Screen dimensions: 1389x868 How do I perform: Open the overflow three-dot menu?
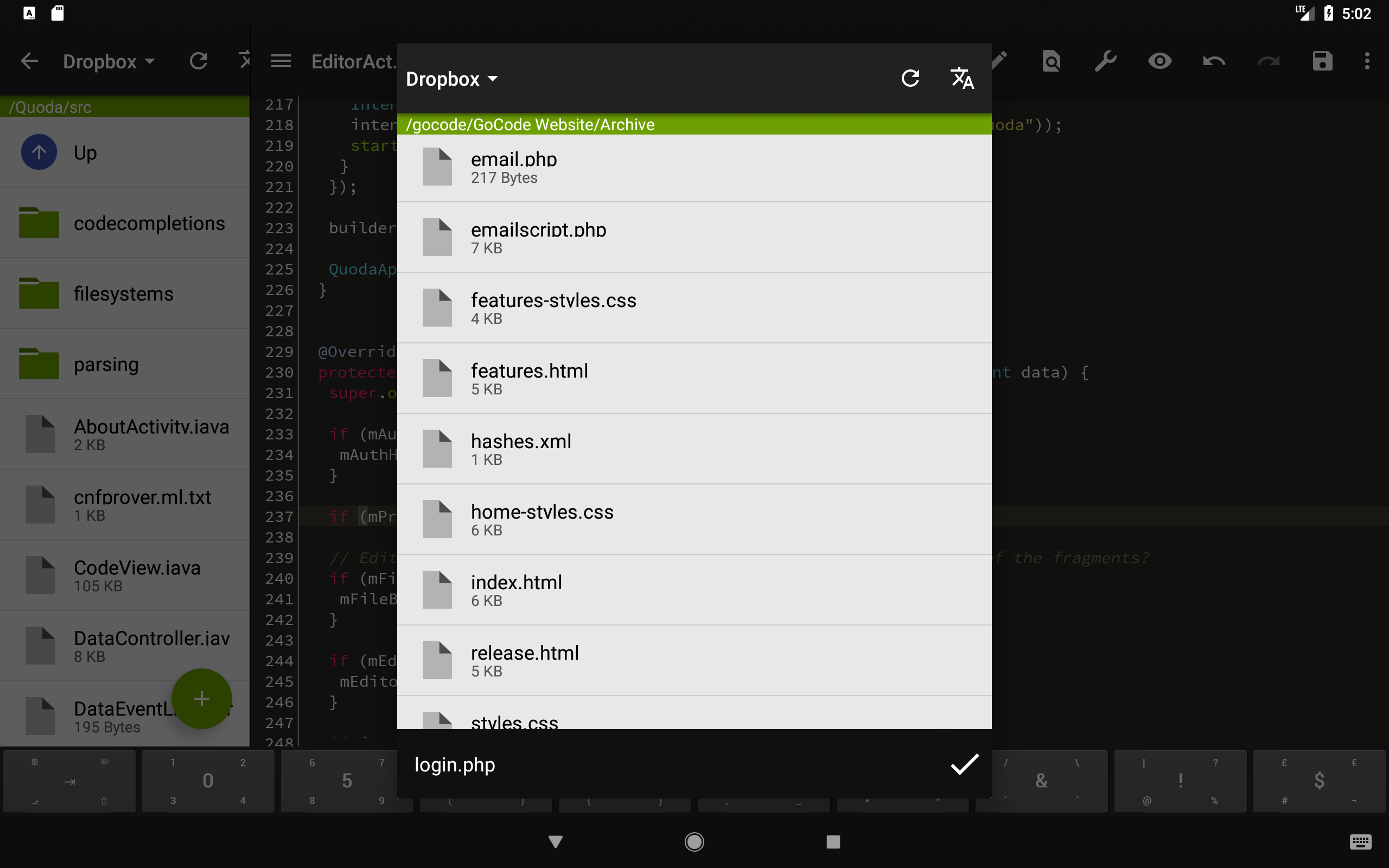1367,61
